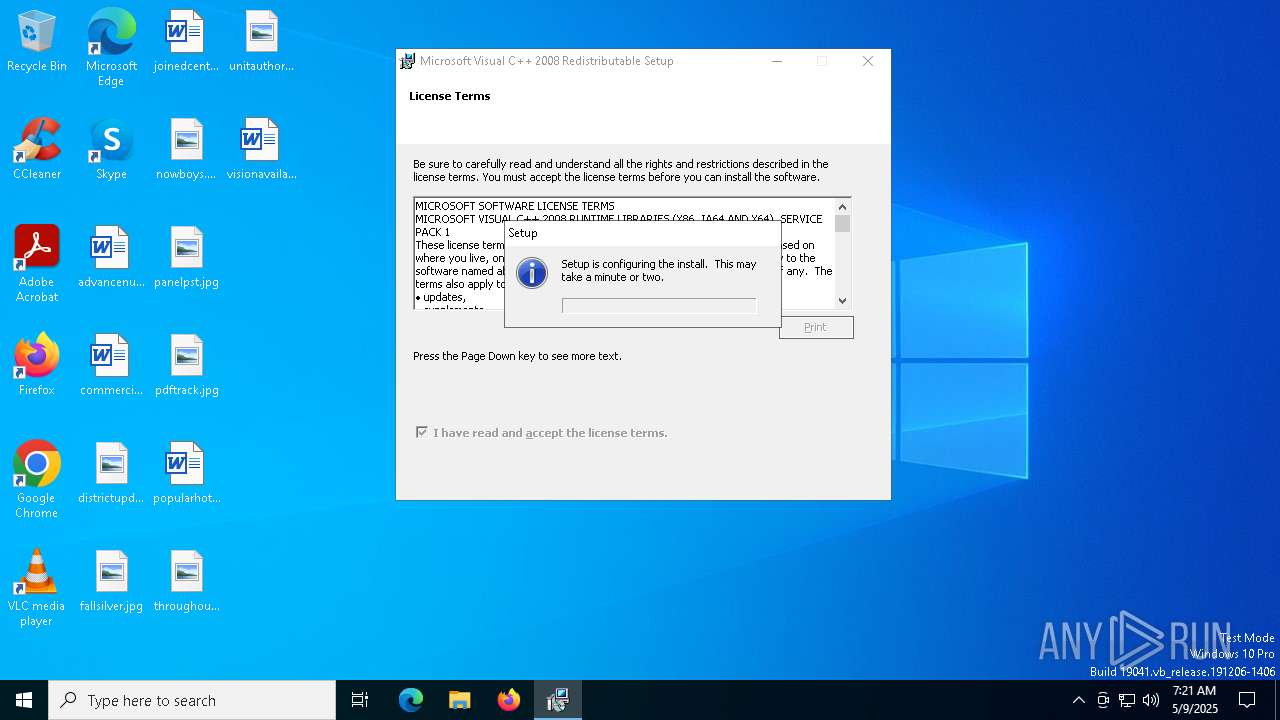Viewport: 1280px width, 720px height.
Task: Open the Recycle Bin desktop icon
Action: (x=36, y=41)
